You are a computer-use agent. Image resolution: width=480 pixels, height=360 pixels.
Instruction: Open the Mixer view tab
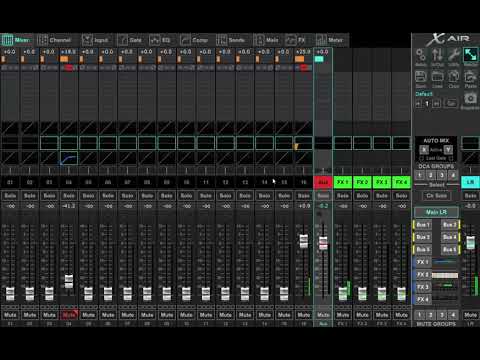pyautogui.click(x=17, y=40)
